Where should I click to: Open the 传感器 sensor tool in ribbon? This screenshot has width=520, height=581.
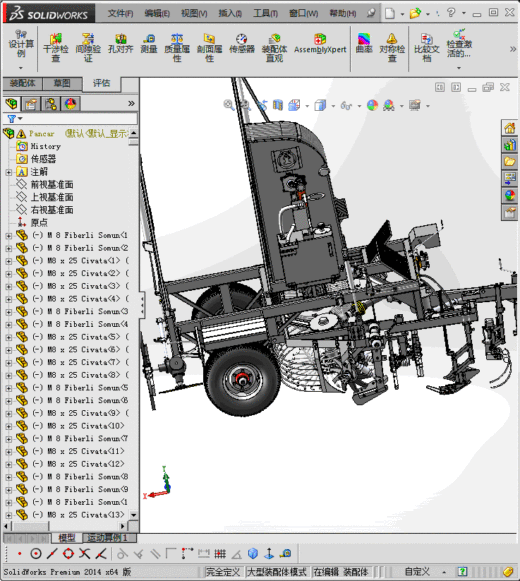pyautogui.click(x=242, y=44)
